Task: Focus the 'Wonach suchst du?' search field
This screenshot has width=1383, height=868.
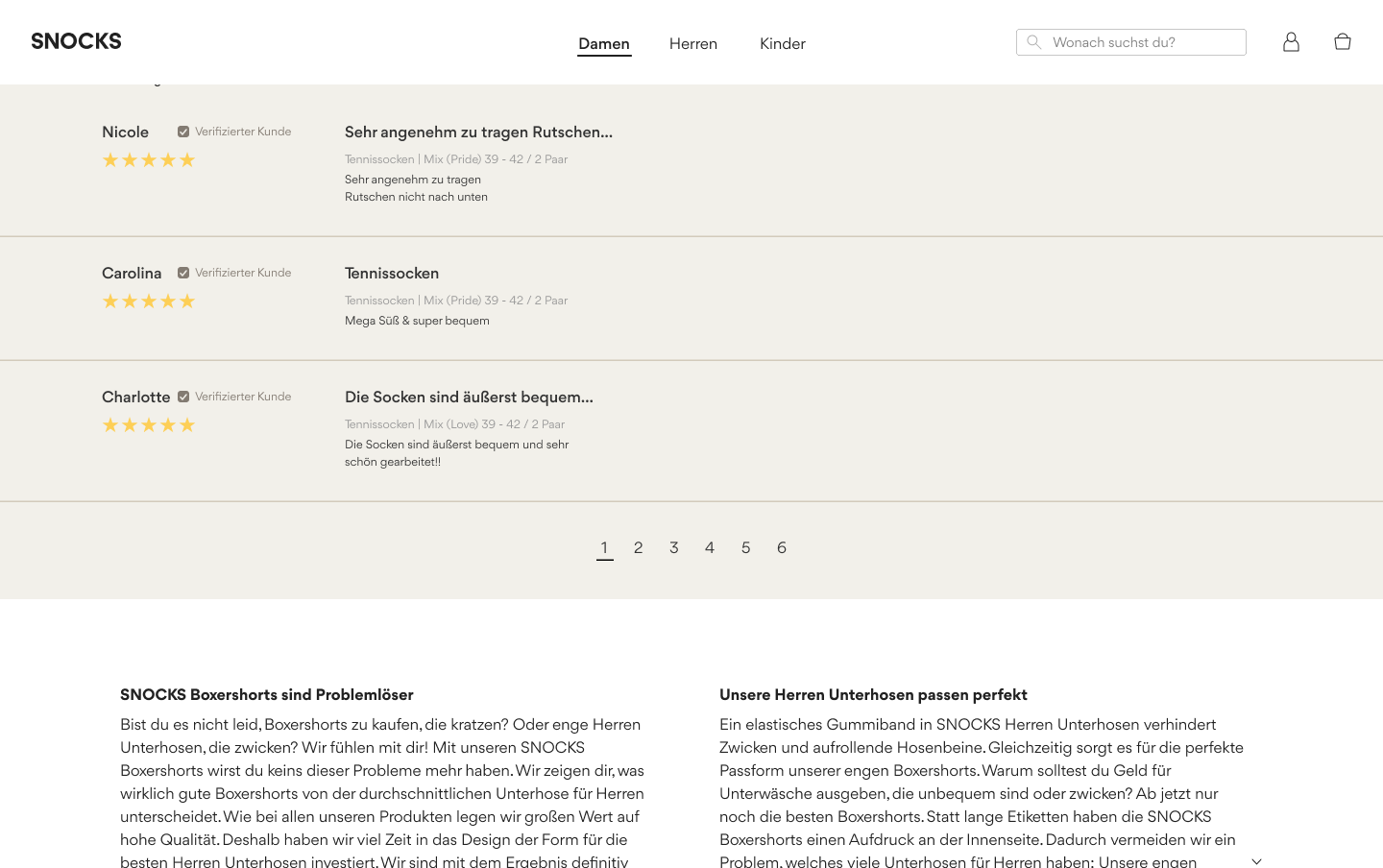Action: 1131,42
